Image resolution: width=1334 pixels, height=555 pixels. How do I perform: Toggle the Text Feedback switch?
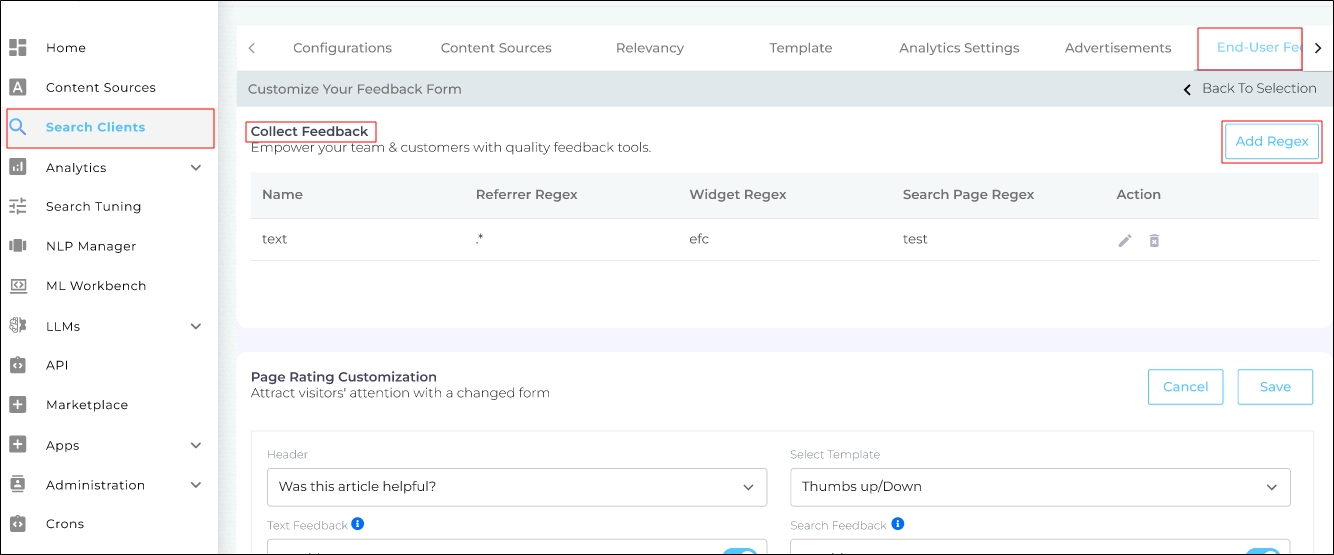click(740, 551)
